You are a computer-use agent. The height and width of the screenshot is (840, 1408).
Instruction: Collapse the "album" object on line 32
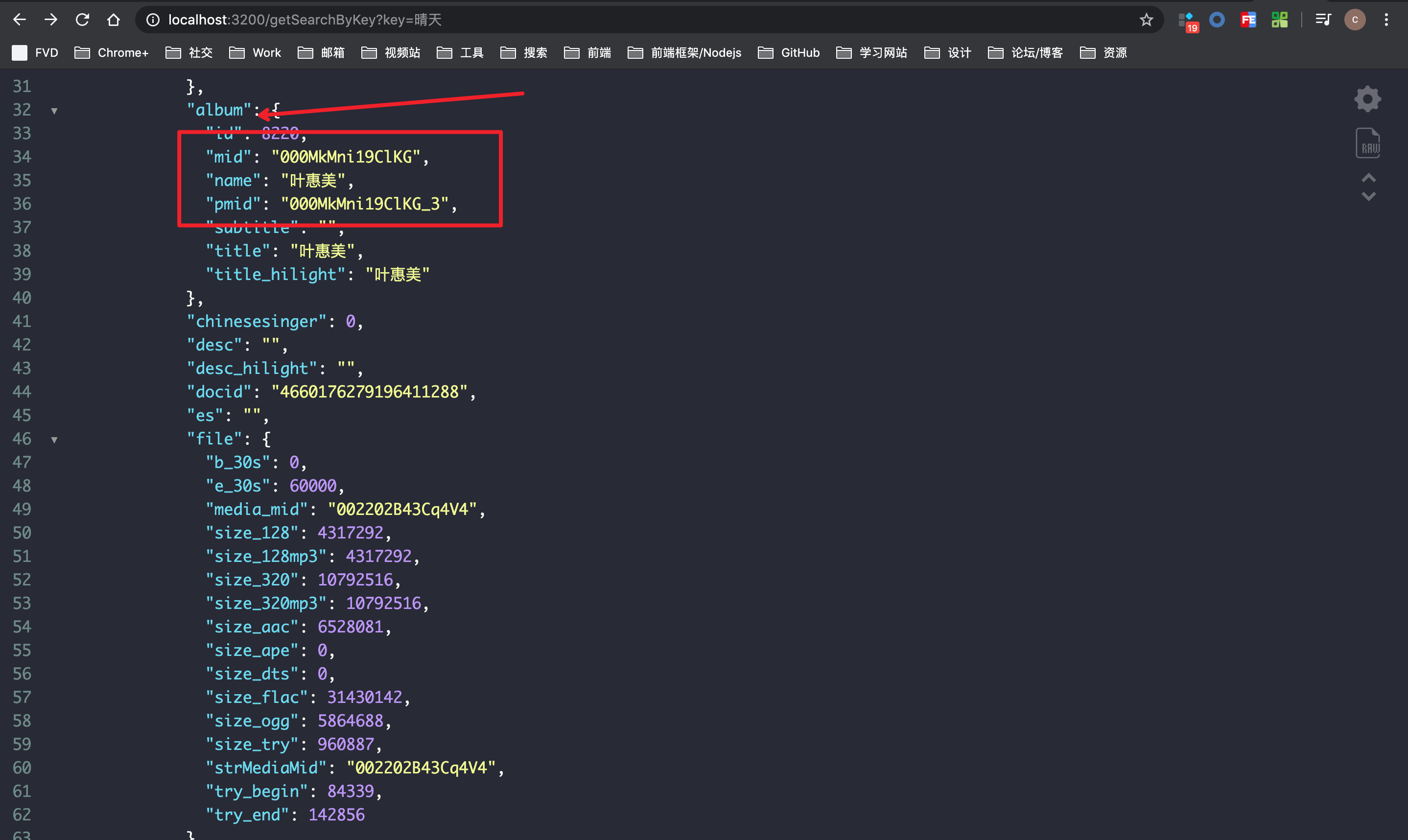(54, 111)
